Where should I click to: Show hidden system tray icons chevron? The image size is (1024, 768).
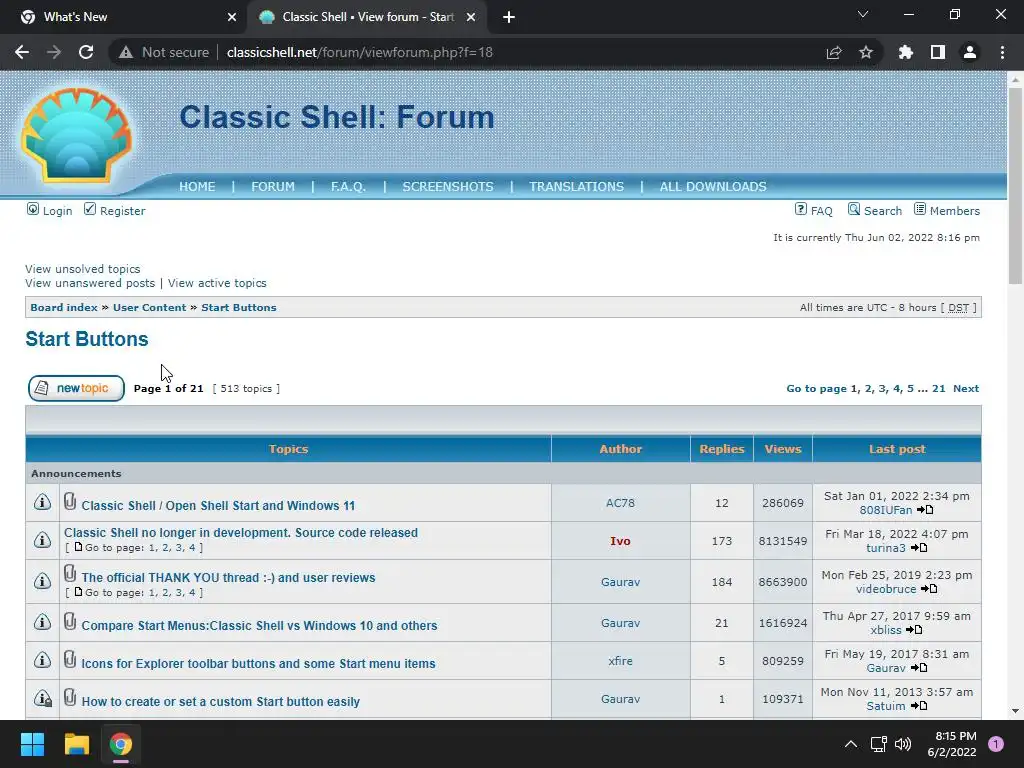[850, 744]
